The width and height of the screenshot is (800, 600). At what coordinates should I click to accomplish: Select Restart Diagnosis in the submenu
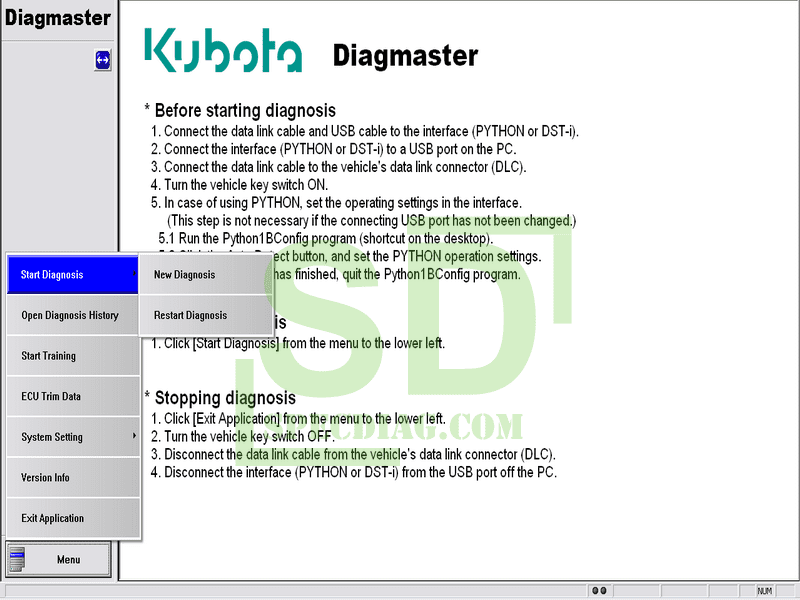(205, 315)
